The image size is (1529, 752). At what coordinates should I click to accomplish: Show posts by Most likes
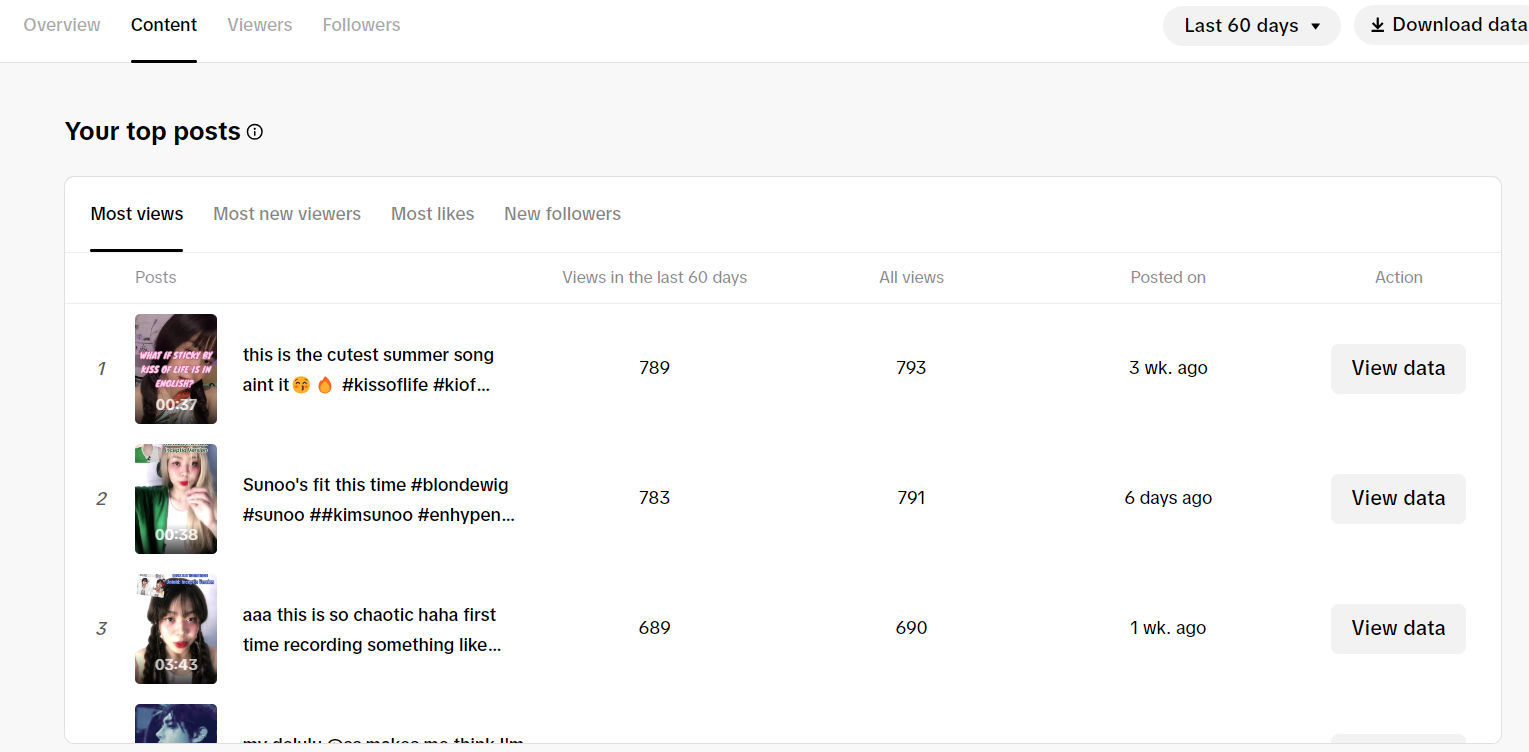click(x=432, y=214)
